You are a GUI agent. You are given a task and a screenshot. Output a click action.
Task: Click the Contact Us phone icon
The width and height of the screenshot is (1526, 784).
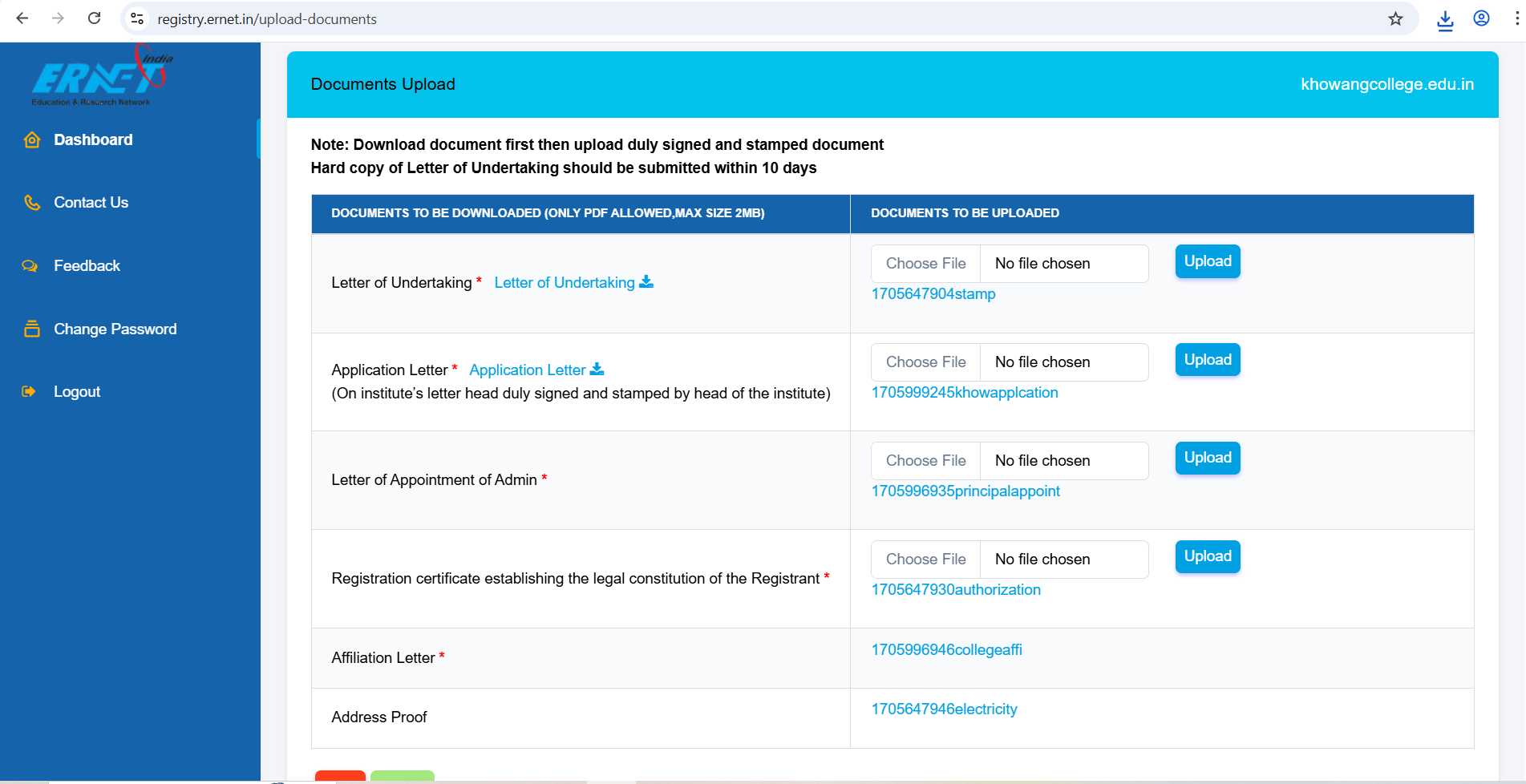(x=32, y=203)
